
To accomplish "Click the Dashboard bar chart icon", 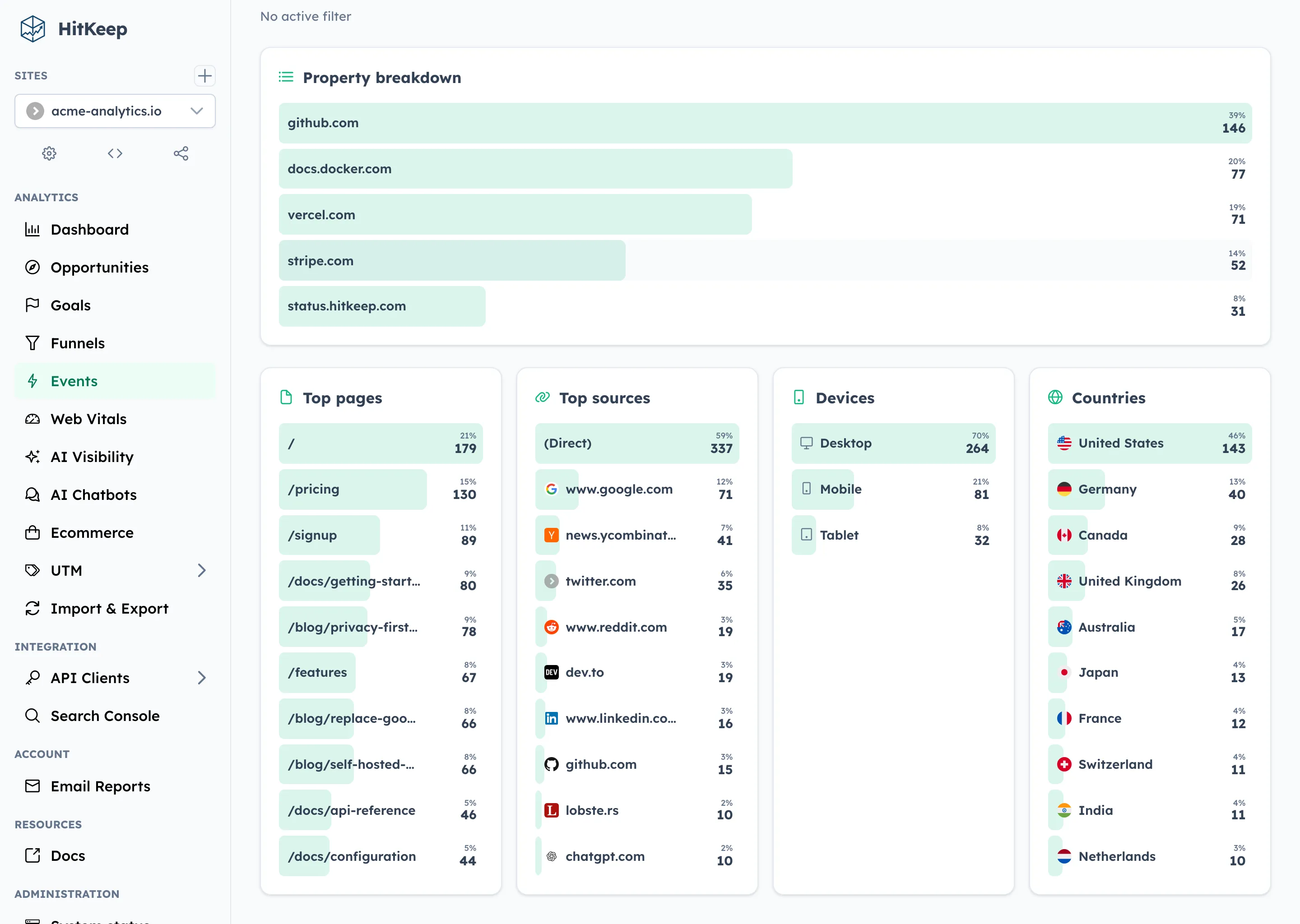I will click(32, 229).
